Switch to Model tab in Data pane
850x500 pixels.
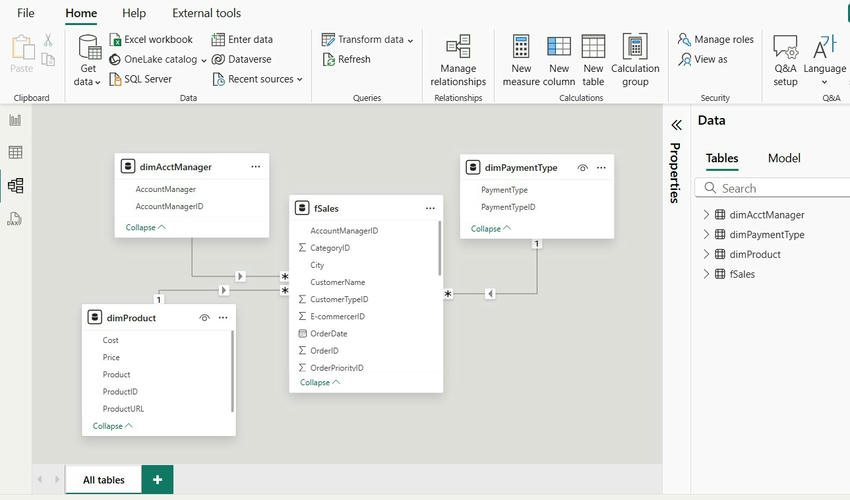(x=784, y=158)
